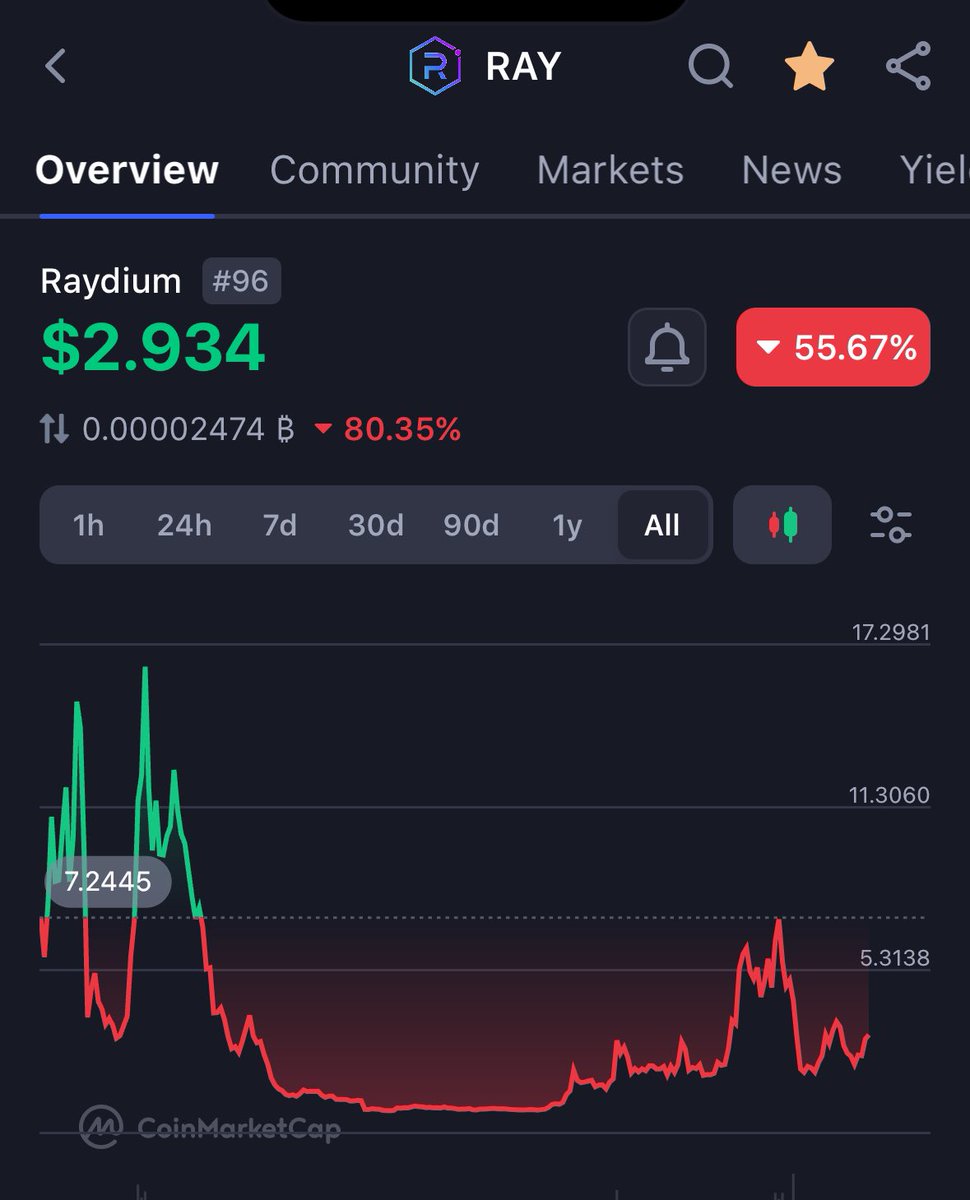Open the News tab
Viewport: 970px width, 1200px height.
(791, 170)
